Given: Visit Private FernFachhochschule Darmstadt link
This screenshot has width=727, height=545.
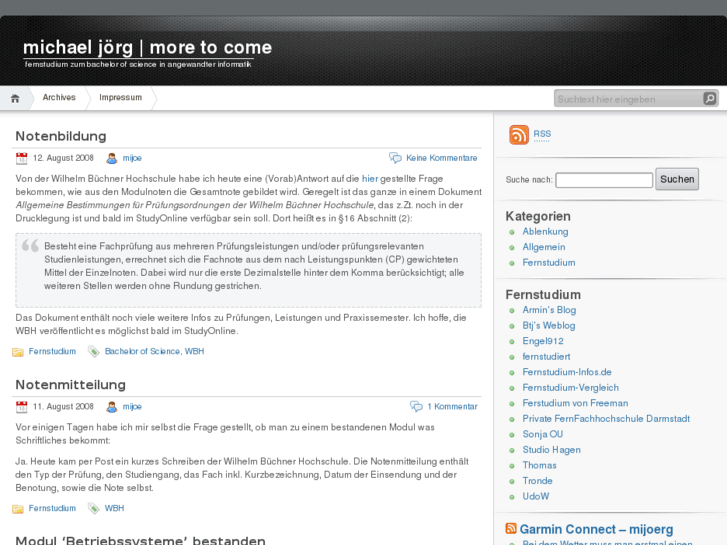Looking at the screenshot, I should click(x=606, y=419).
